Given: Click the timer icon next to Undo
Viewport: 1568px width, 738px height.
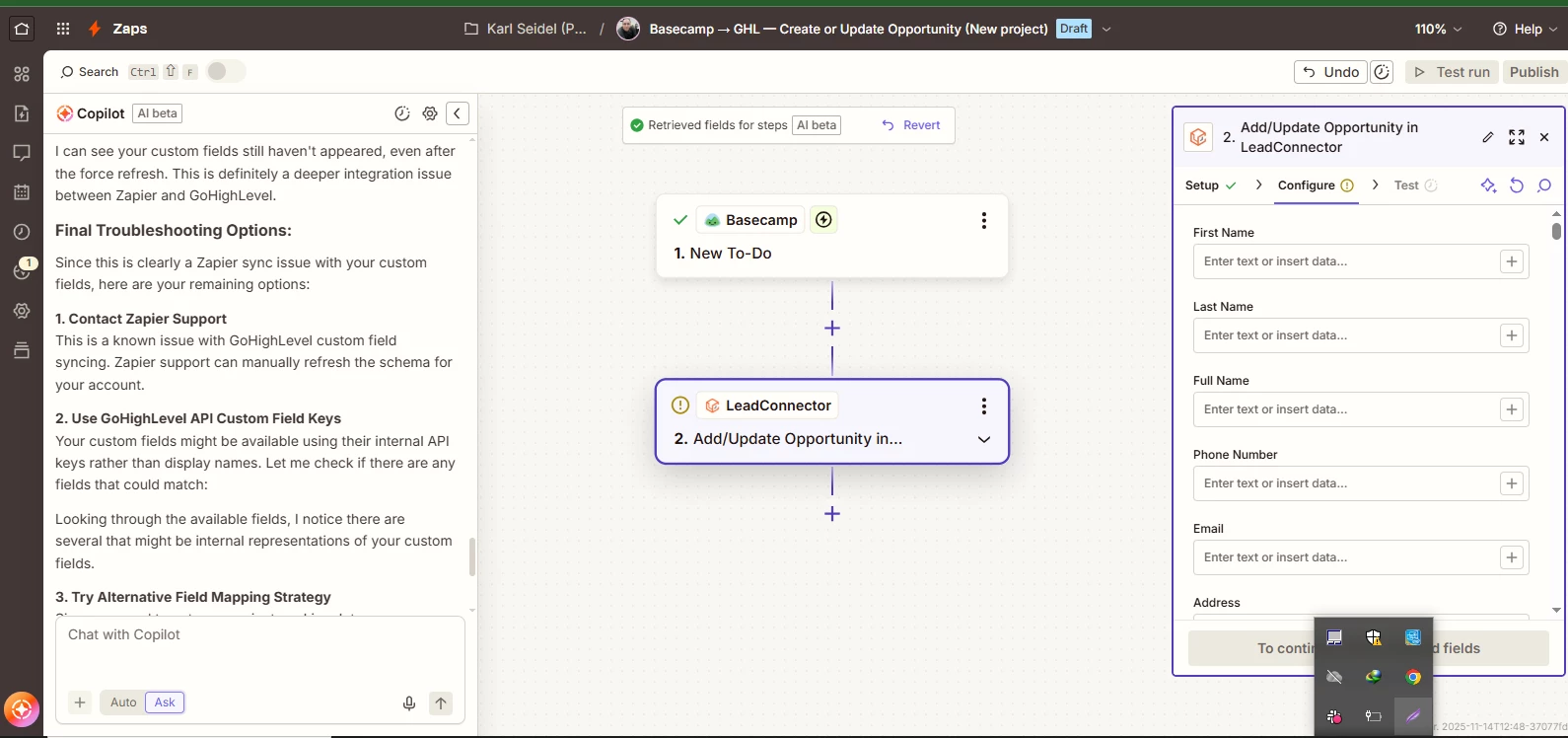Looking at the screenshot, I should 1383,72.
